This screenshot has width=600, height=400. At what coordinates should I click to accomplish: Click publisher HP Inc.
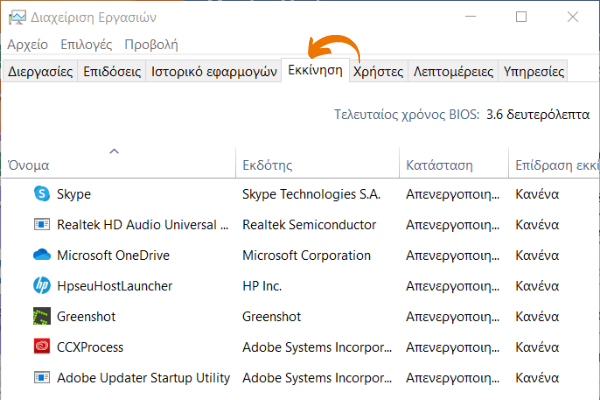[x=262, y=286]
